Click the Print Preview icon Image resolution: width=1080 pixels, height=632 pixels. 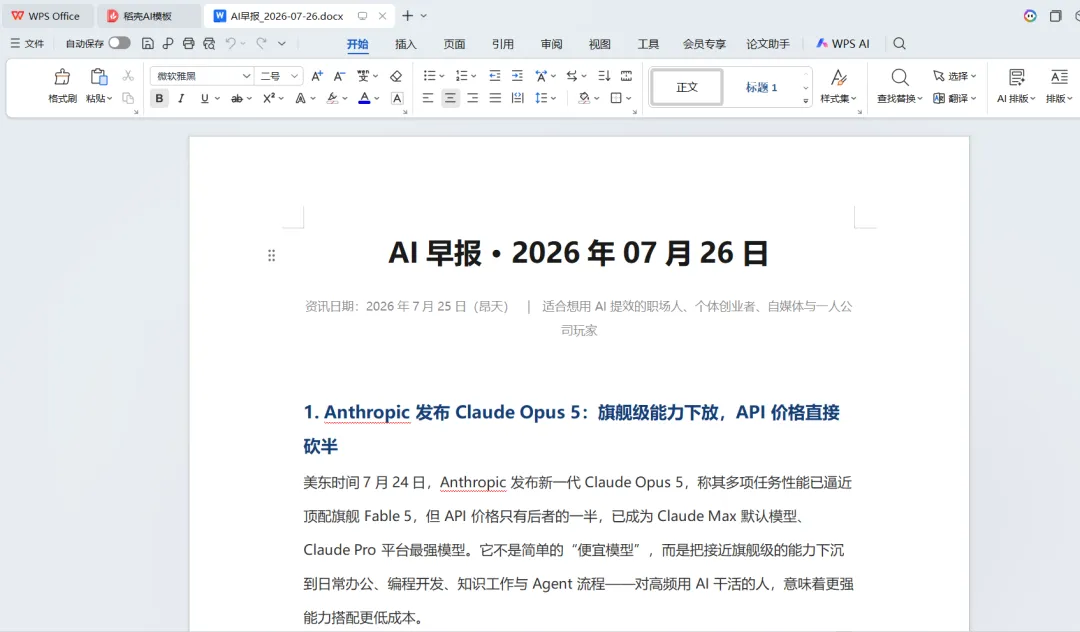(209, 43)
